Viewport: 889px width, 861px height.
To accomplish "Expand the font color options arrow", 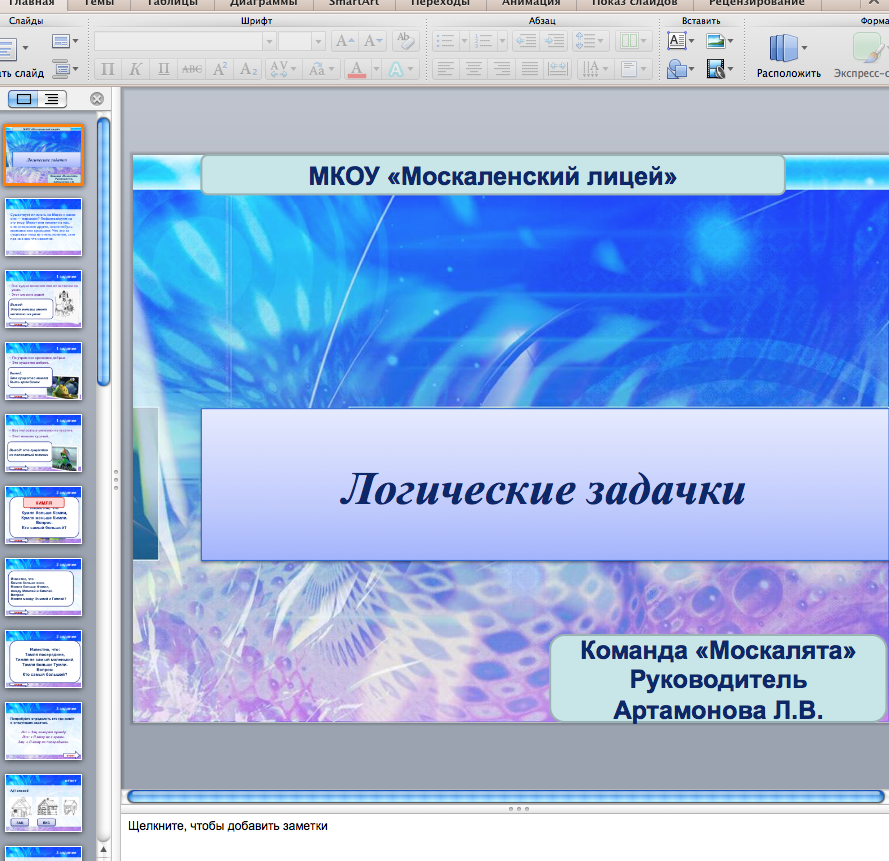I will (x=376, y=69).
